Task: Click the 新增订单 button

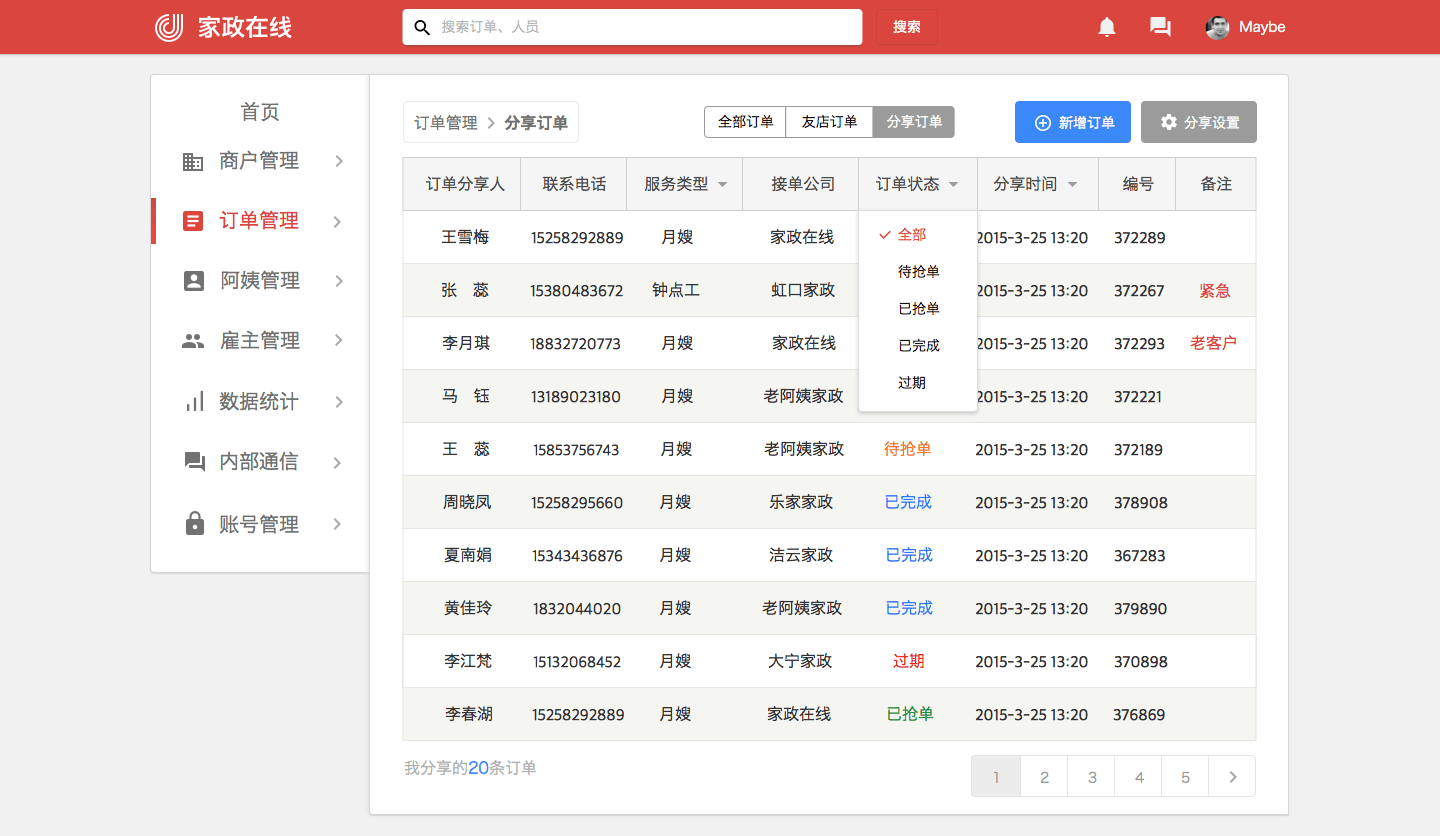Action: point(1072,122)
